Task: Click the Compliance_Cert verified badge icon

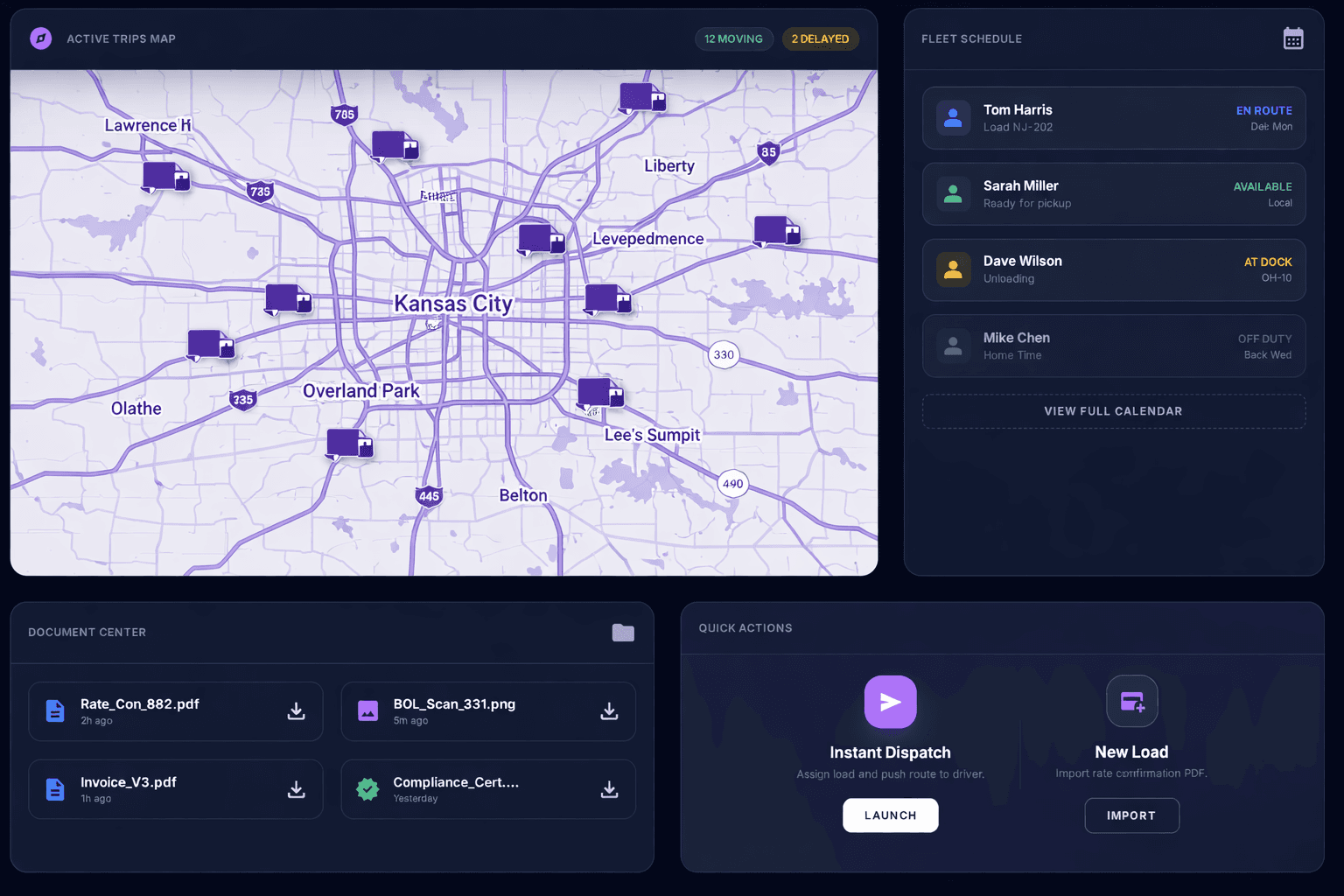Action: pyautogui.click(x=367, y=788)
